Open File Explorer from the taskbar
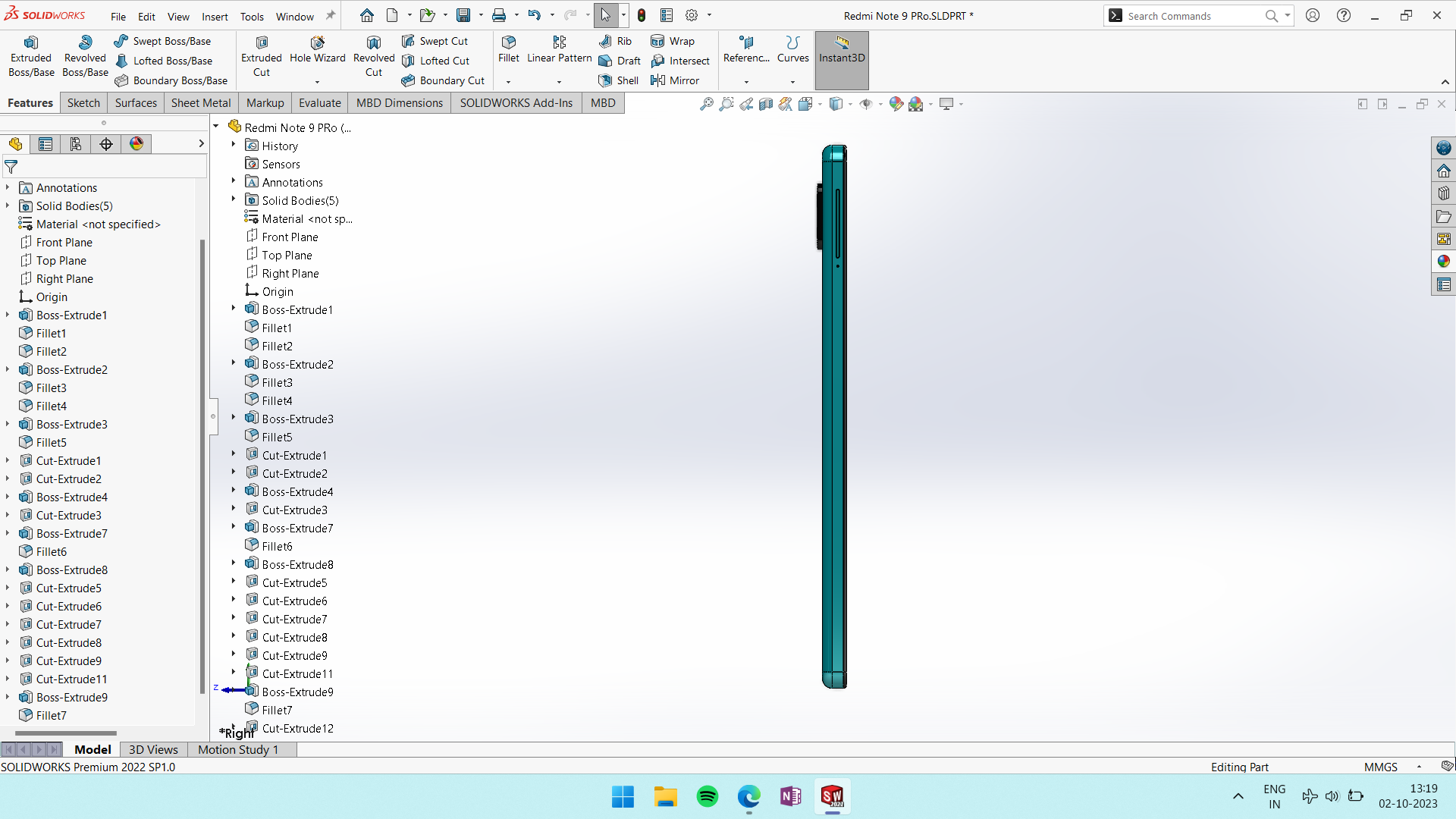Viewport: 1456px width, 819px height. click(666, 796)
